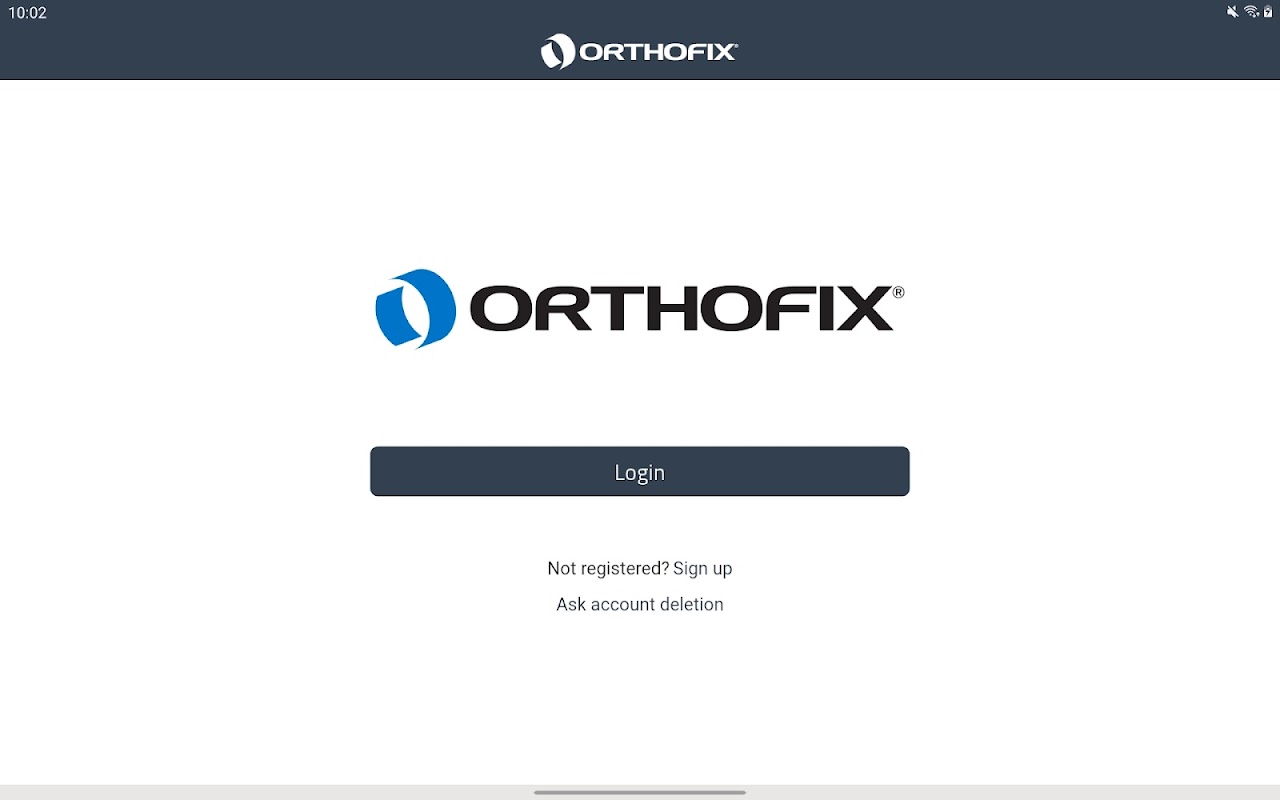Tap the bottom navigation gesture handle
This screenshot has height=800, width=1280.
pos(640,792)
